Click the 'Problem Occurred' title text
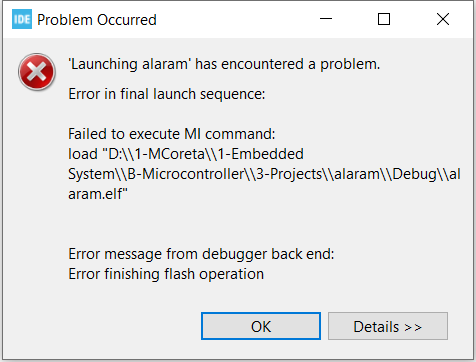This screenshot has width=476, height=362. tap(97, 20)
